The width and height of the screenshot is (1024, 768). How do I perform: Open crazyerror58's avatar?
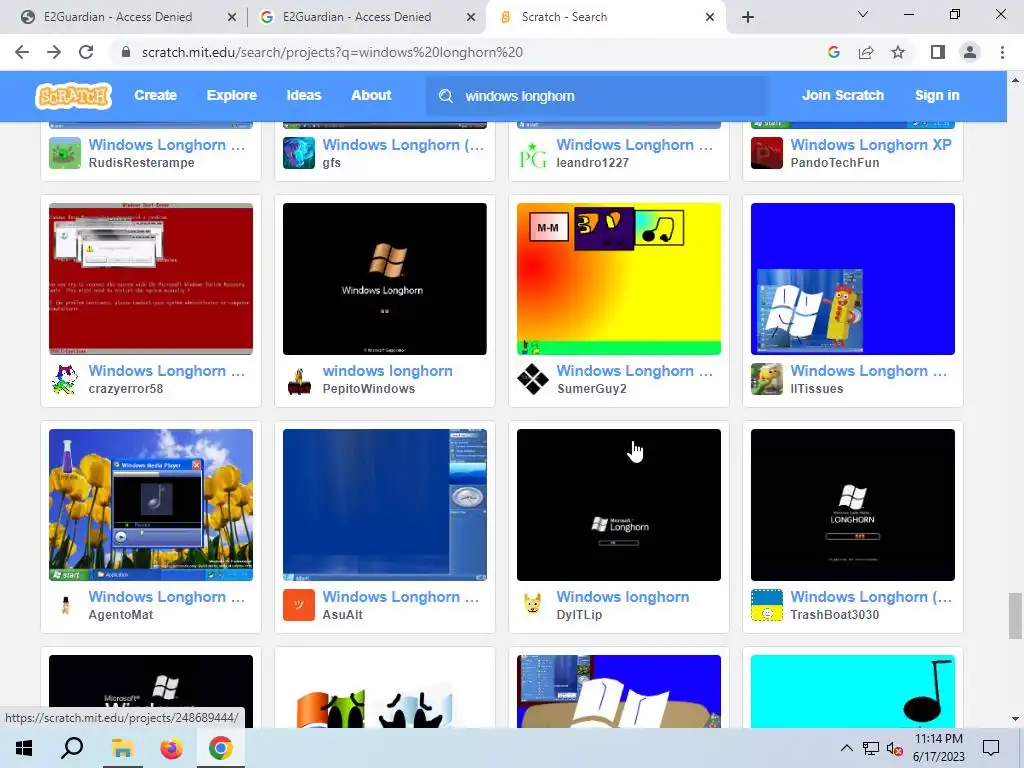pyautogui.click(x=65, y=379)
